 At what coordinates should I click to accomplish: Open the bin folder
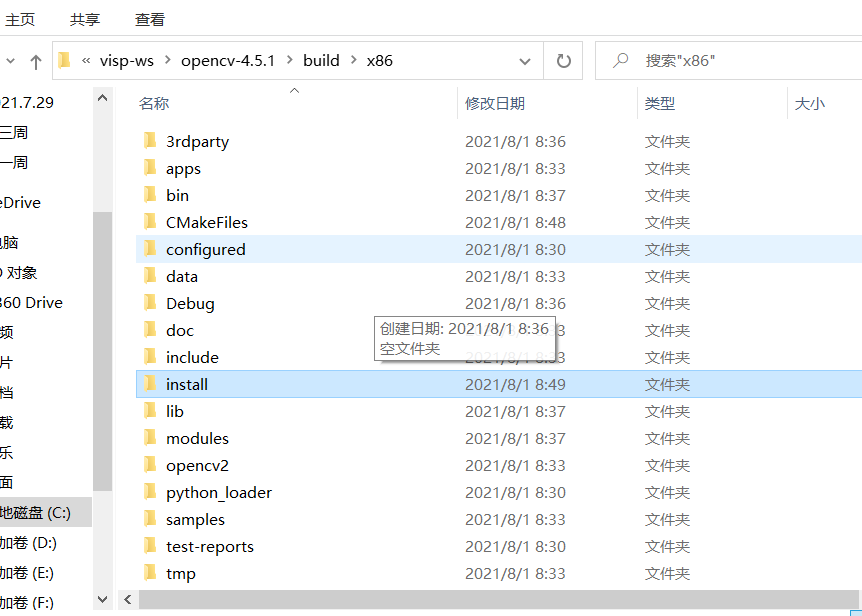pos(177,195)
